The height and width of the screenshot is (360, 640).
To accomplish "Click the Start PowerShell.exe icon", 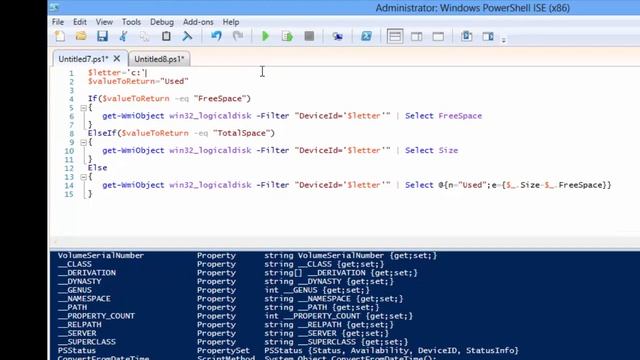I will [366, 36].
